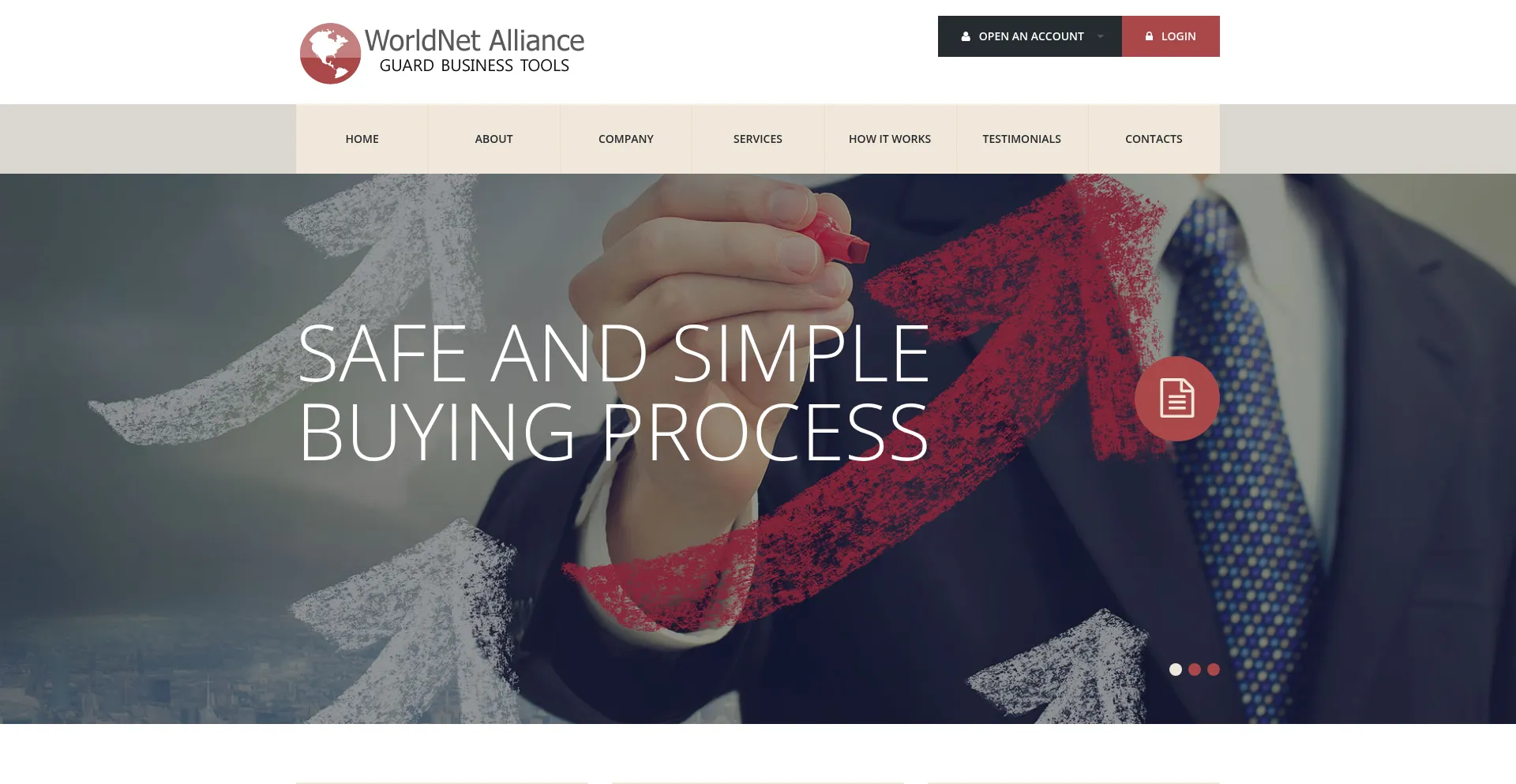Click the round red document icon
This screenshot has height=784, width=1516.
pos(1176,399)
